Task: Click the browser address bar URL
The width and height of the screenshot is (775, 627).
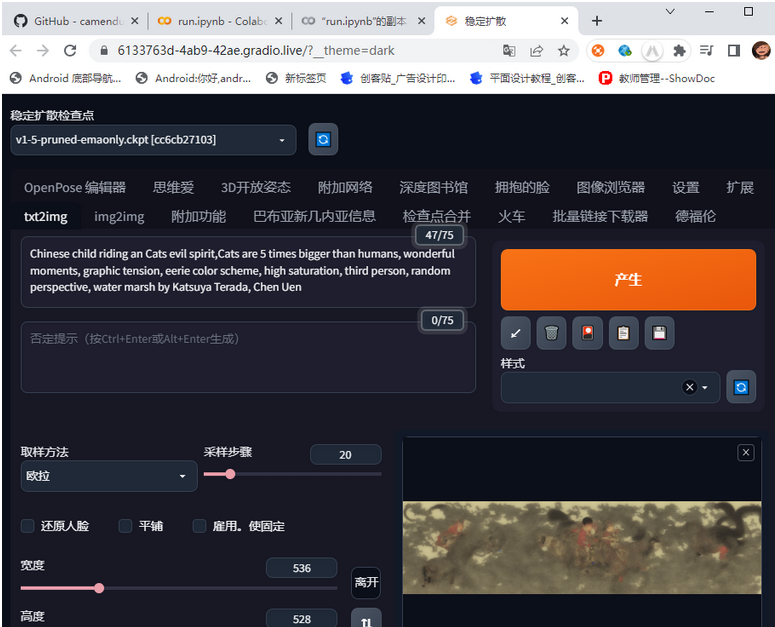Action: click(x=256, y=50)
